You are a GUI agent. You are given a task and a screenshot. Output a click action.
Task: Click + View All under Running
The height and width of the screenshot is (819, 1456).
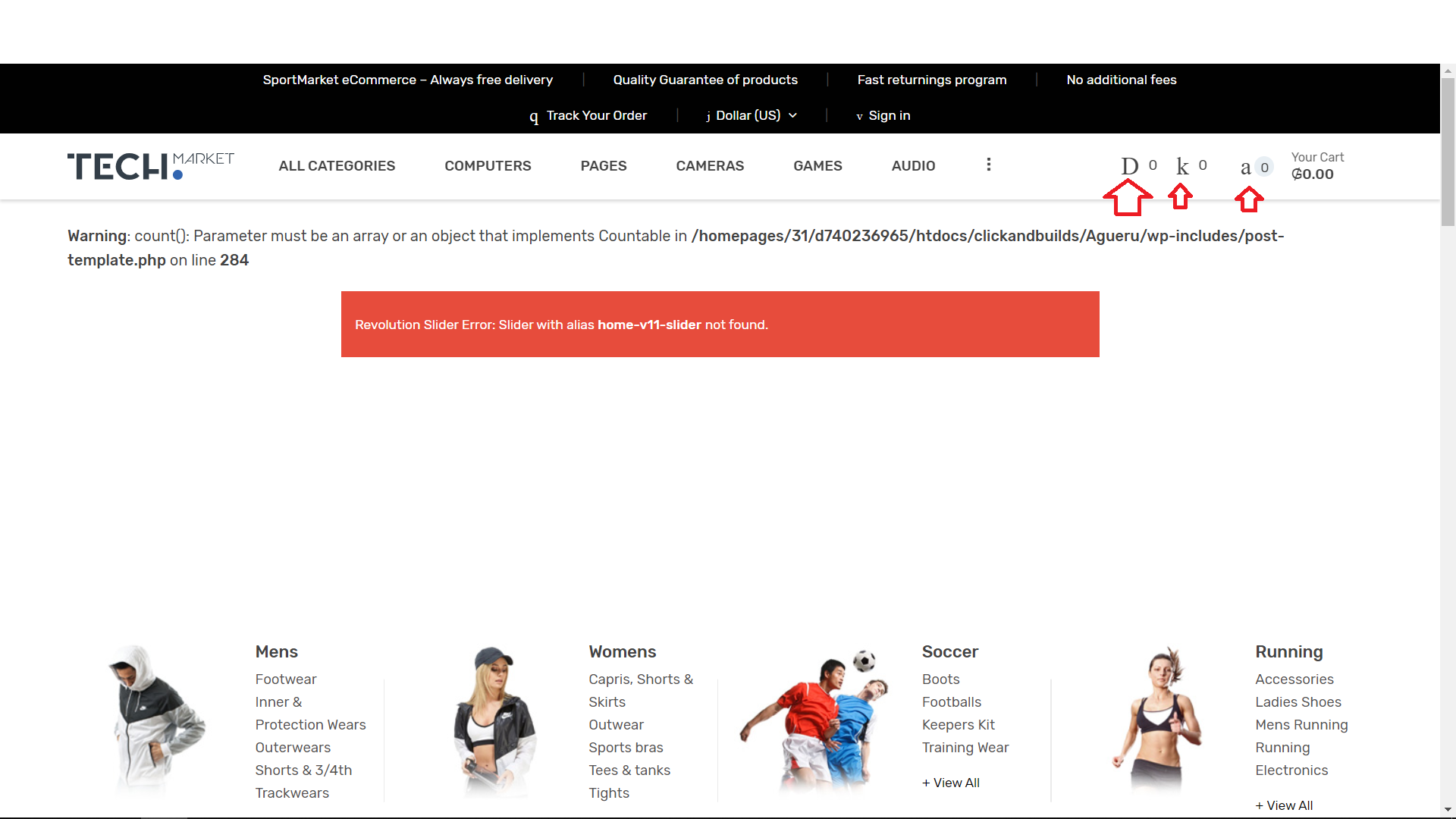point(1283,805)
